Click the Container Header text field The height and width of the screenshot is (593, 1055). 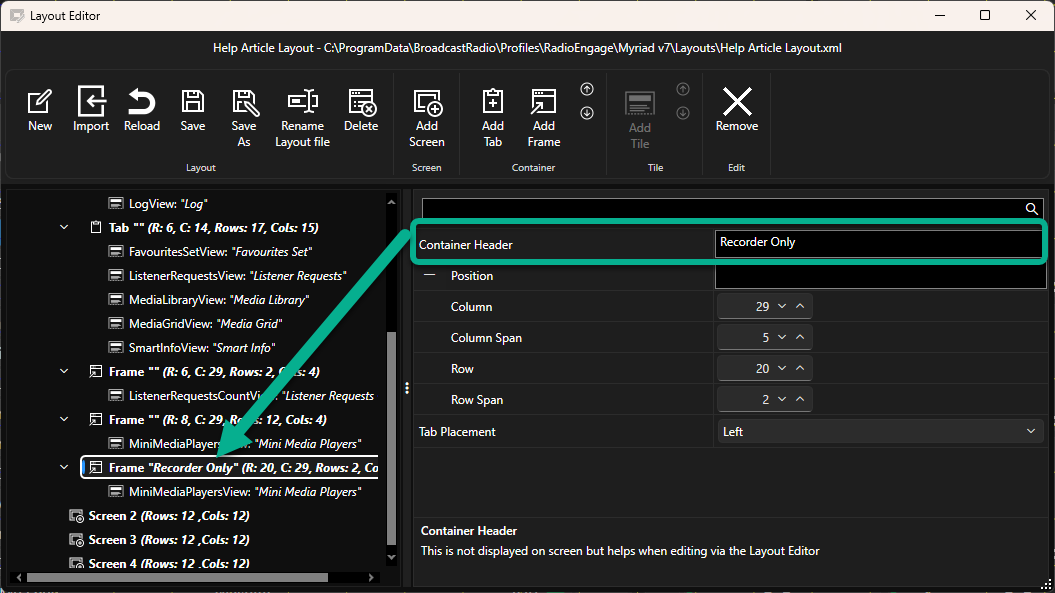[x=878, y=242]
